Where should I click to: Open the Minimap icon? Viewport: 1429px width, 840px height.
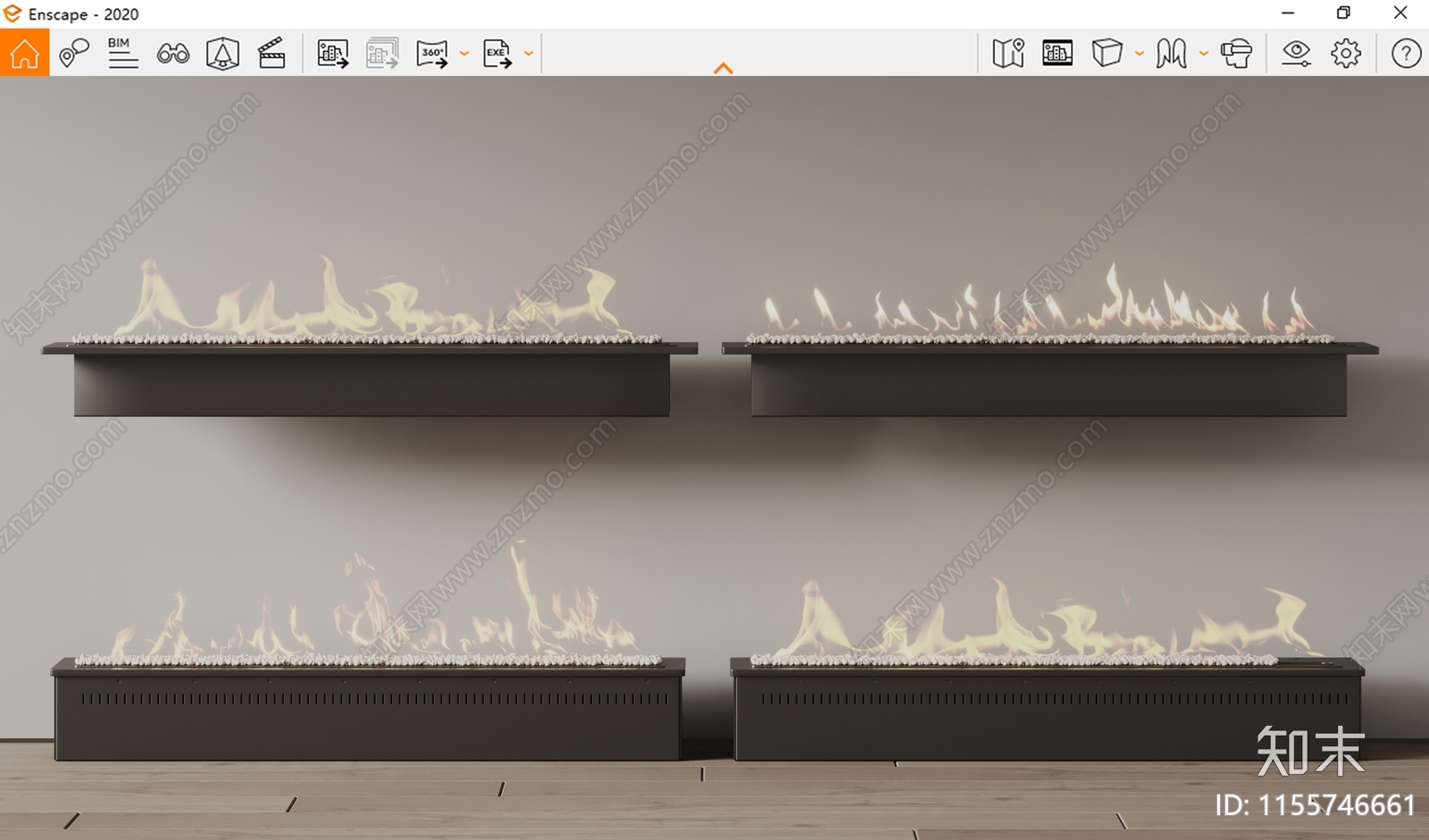(1008, 54)
